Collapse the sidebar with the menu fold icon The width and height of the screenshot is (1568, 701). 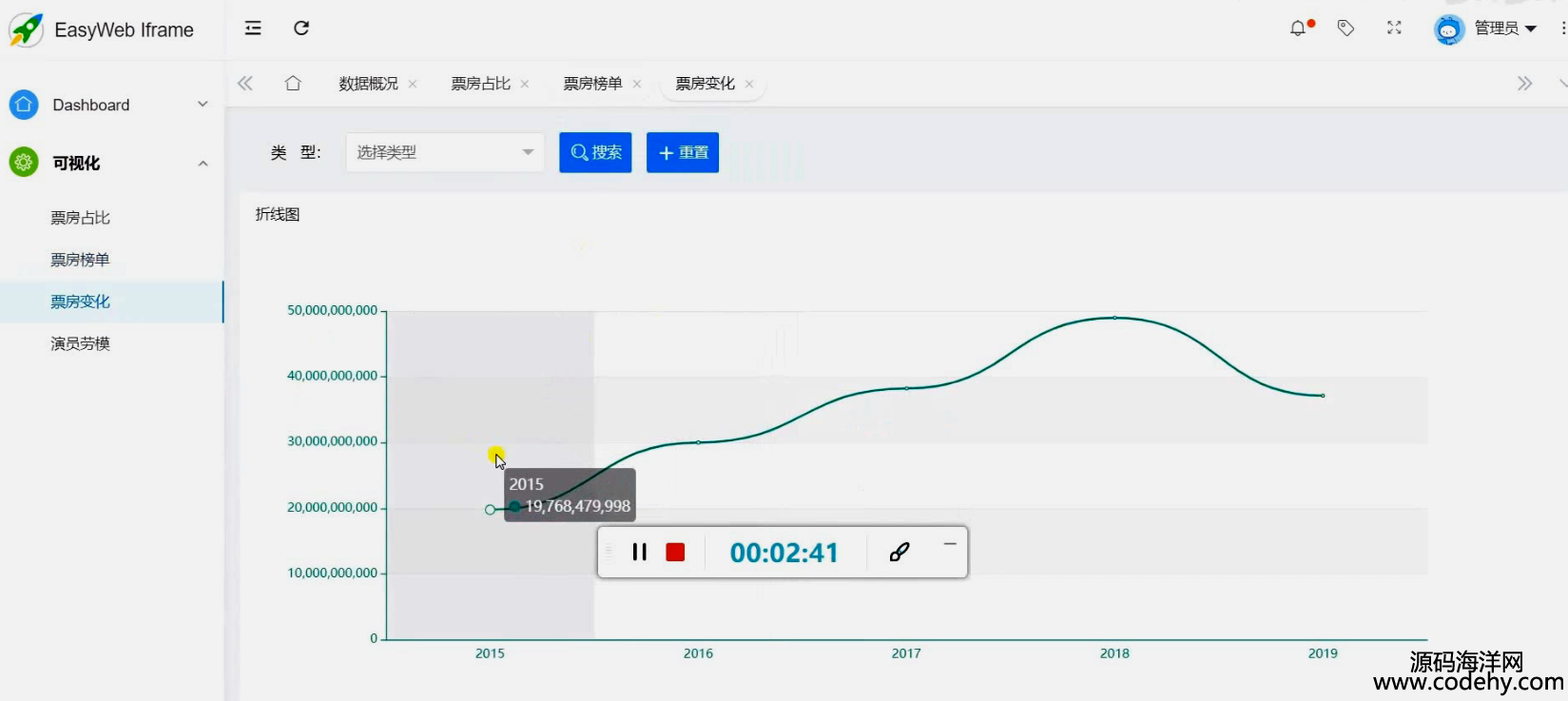[x=253, y=29]
